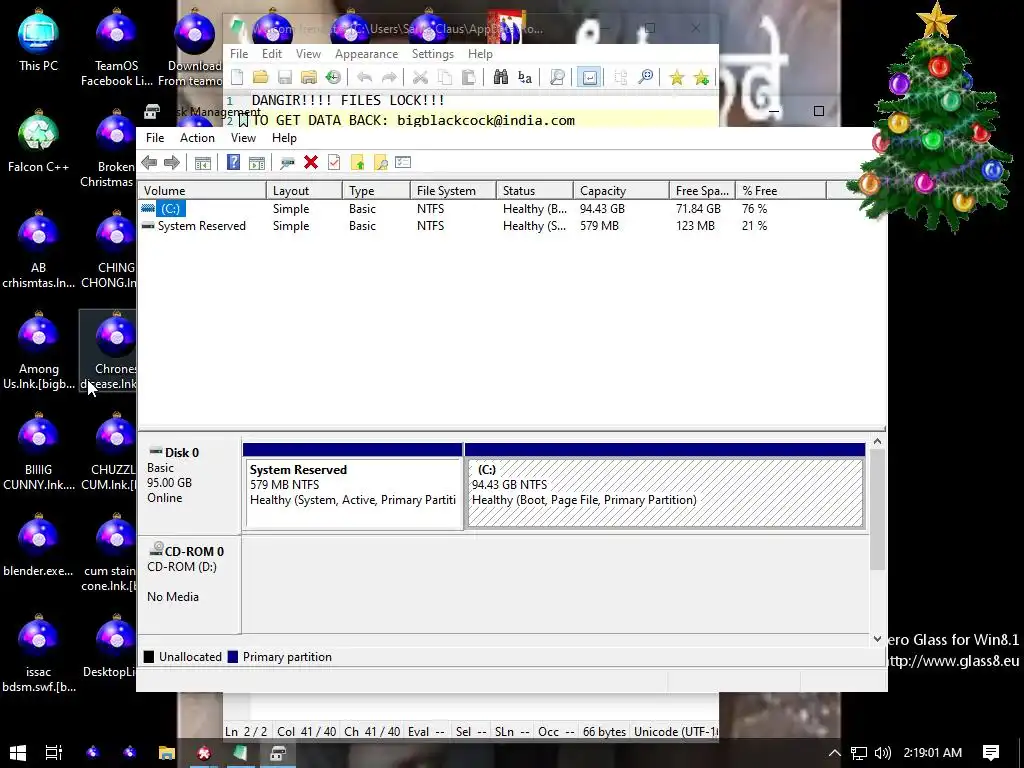Click the Paste clipboard icon in Notepad

pos(468,78)
